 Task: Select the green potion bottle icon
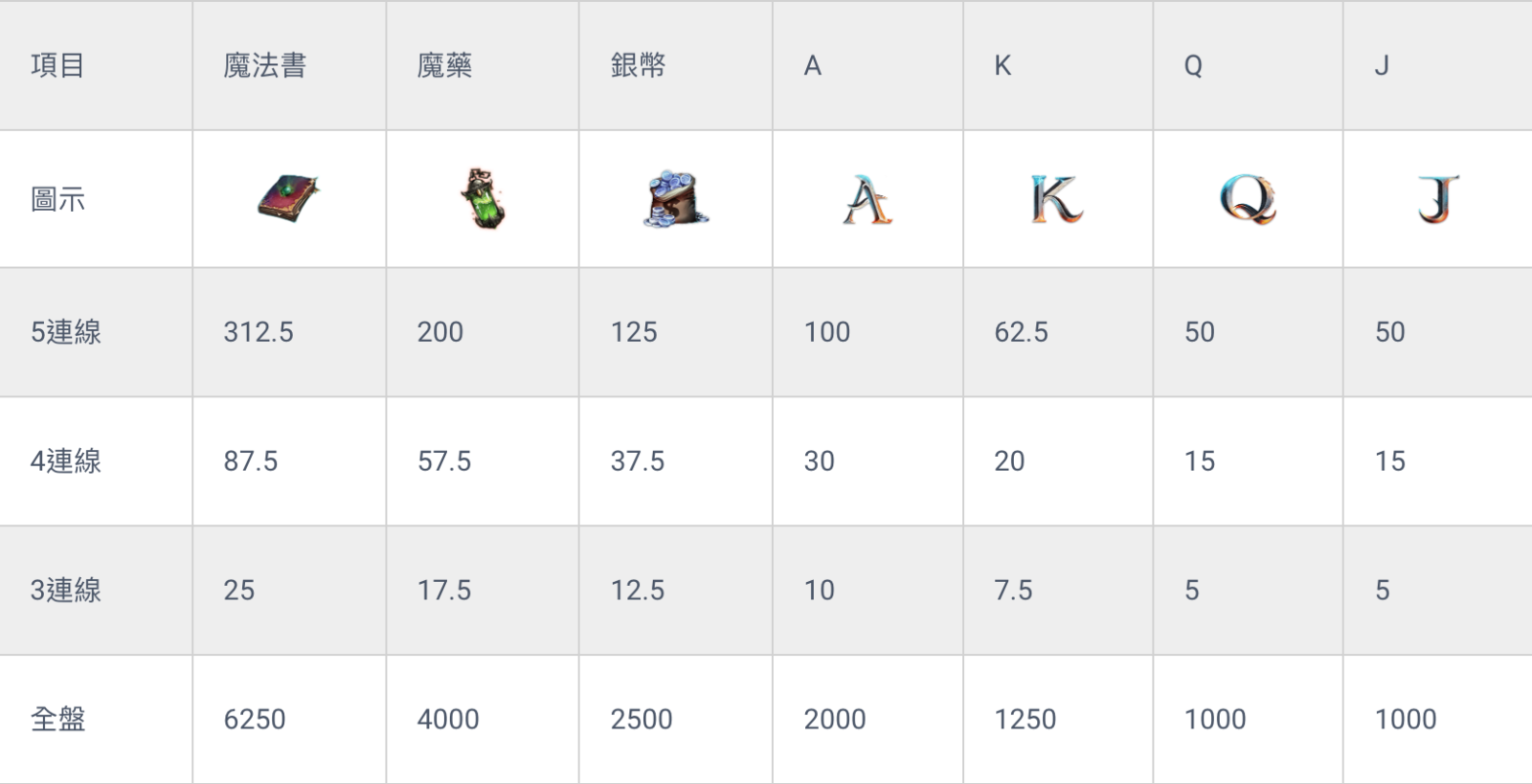(484, 199)
